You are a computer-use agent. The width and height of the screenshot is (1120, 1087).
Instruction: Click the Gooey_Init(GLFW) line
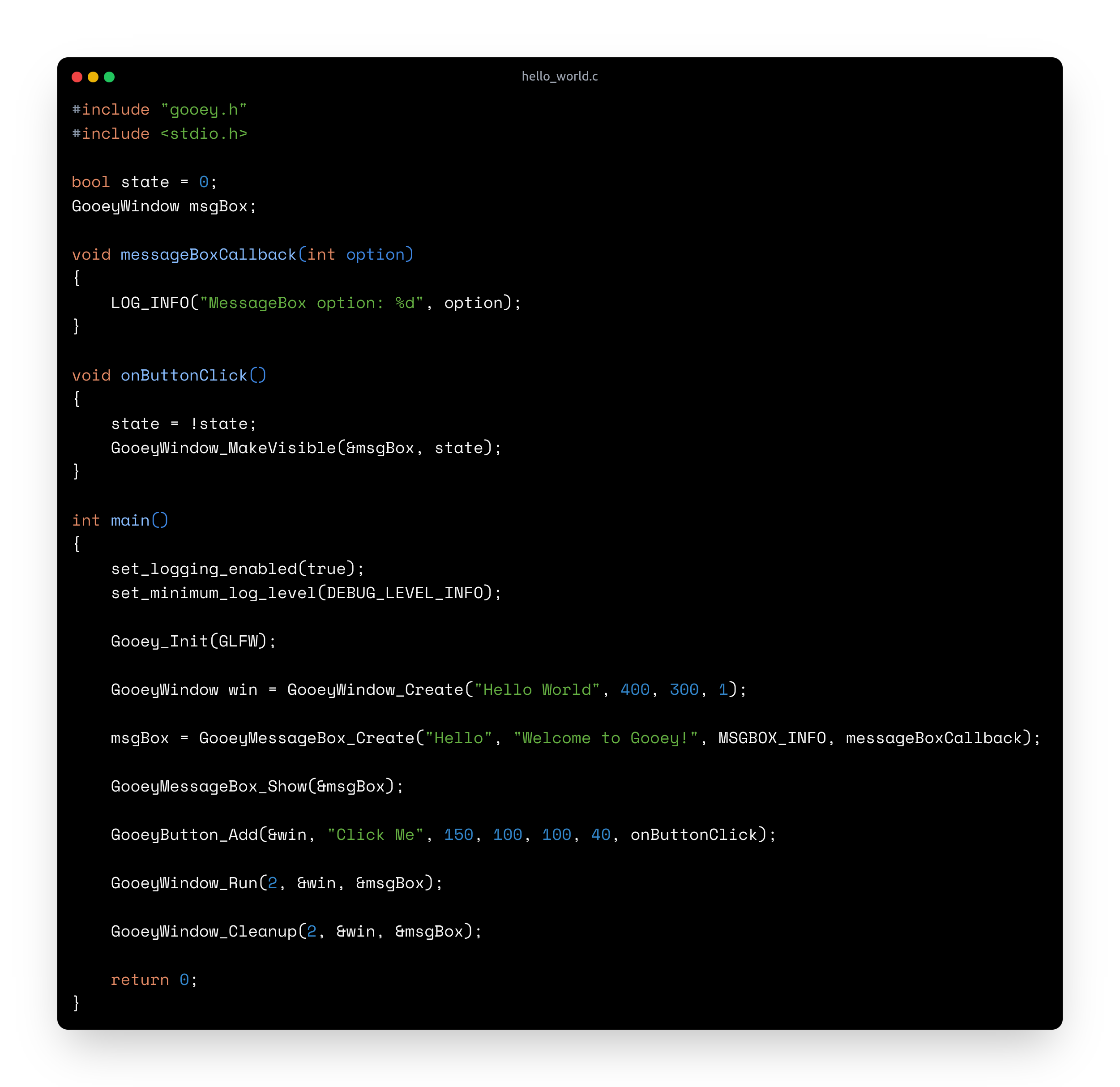pyautogui.click(x=194, y=641)
